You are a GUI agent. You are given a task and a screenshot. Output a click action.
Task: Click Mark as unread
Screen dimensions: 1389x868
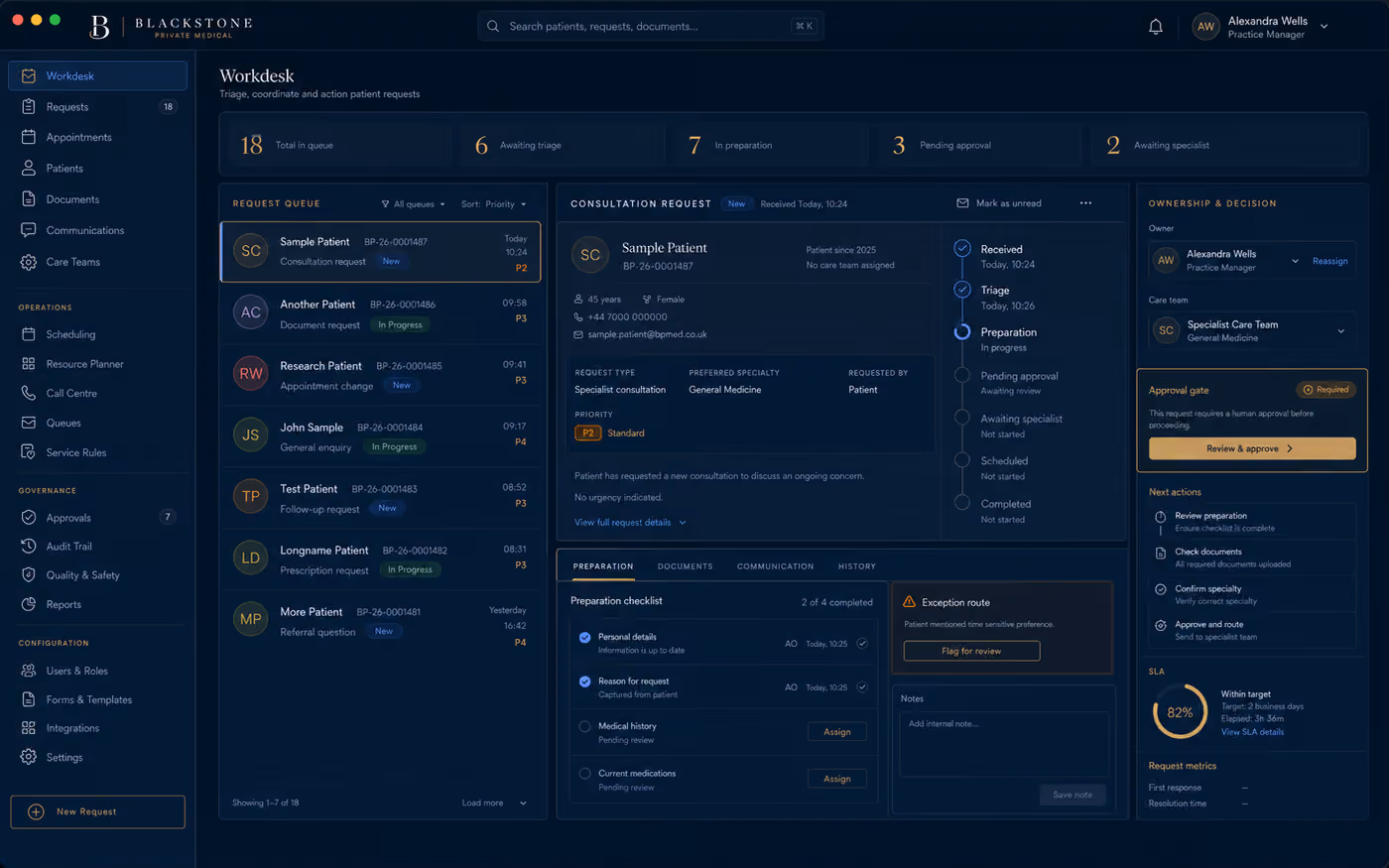[x=999, y=203]
